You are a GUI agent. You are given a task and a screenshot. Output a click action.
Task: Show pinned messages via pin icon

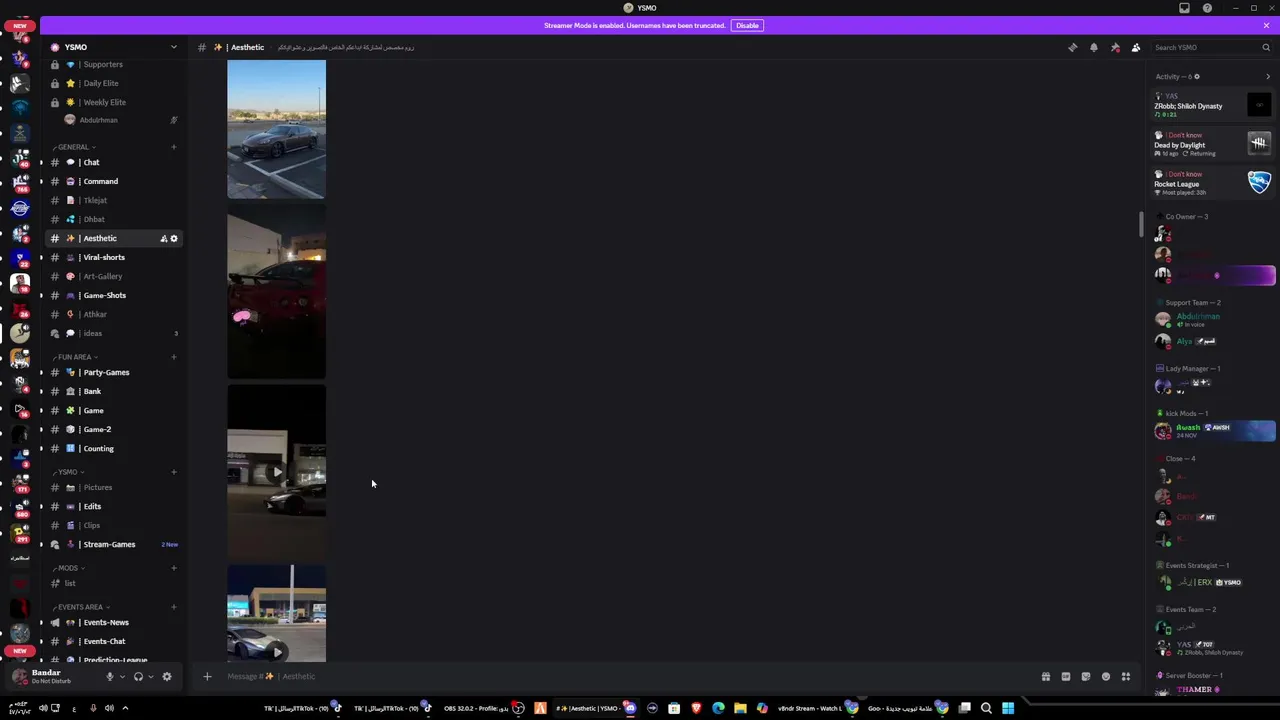(x=1115, y=47)
